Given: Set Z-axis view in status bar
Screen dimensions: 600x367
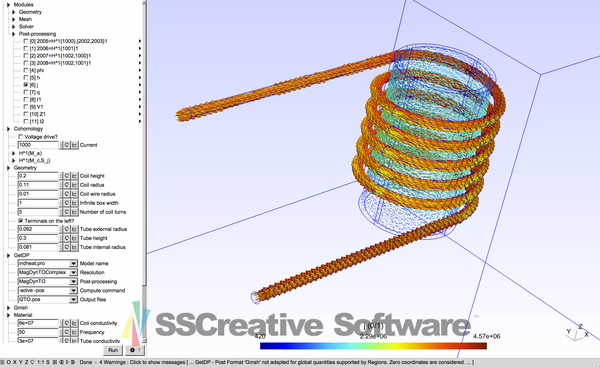Looking at the screenshot, I should tap(26, 362).
